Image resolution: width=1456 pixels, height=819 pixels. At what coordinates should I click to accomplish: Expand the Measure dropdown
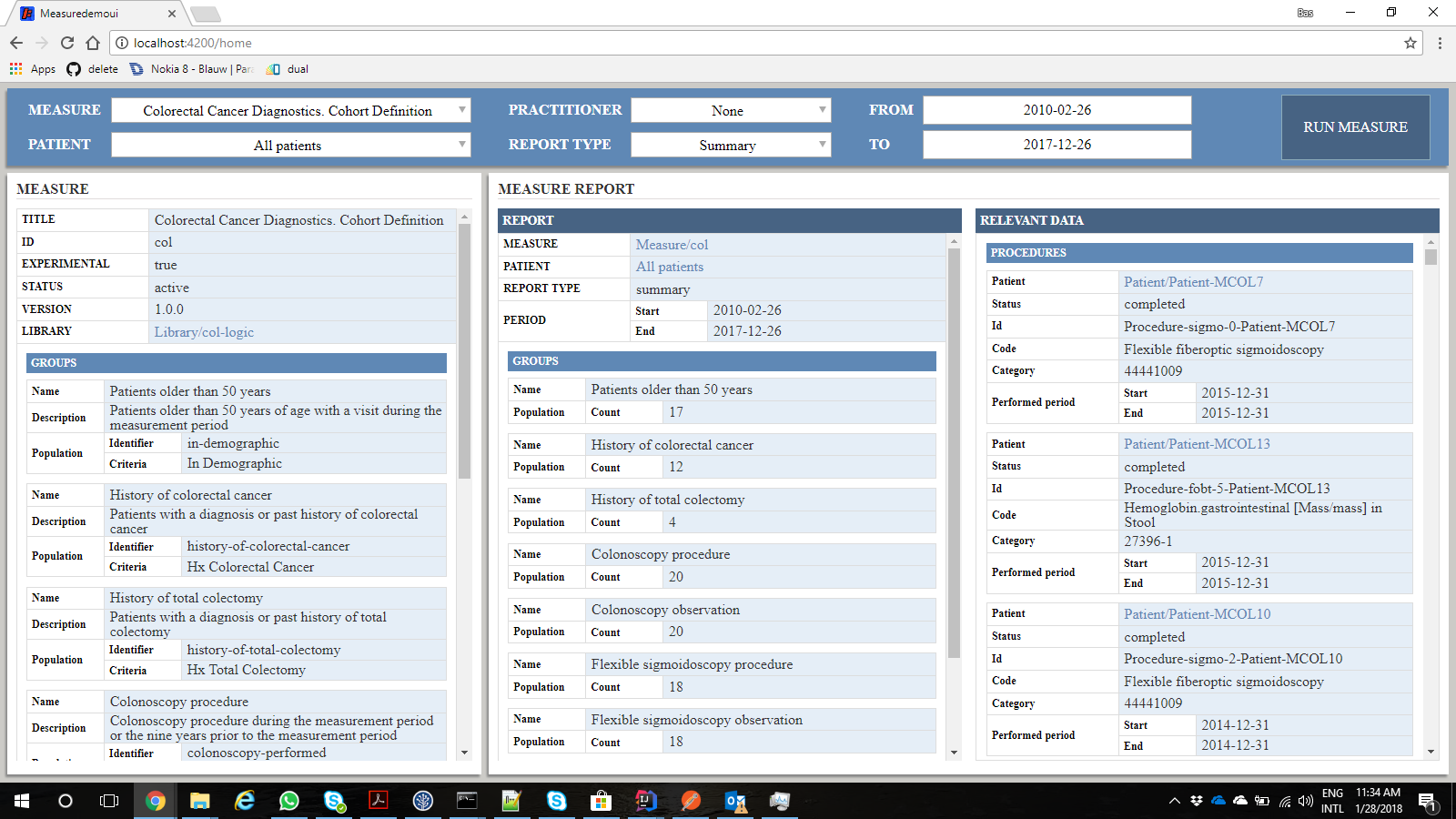(x=290, y=110)
